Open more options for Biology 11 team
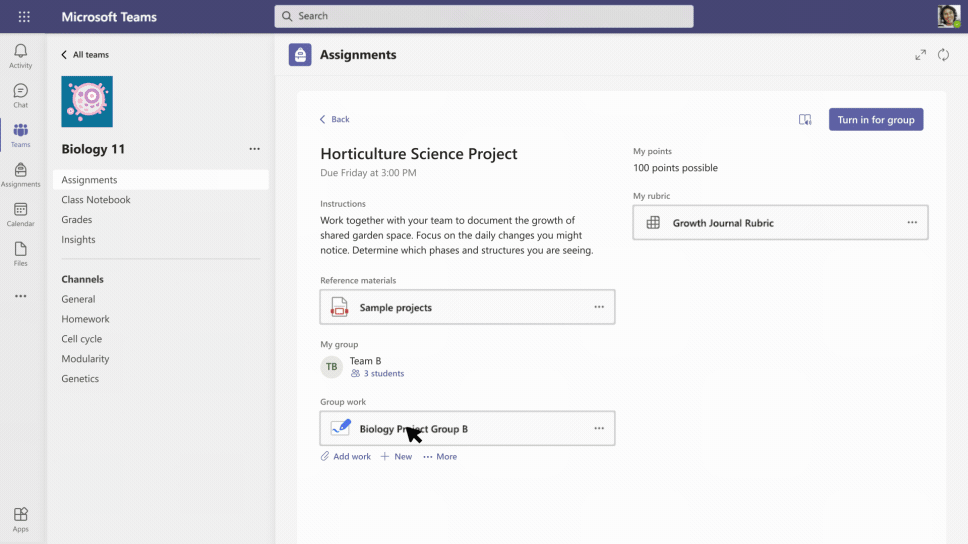Image resolution: width=968 pixels, height=544 pixels. (x=254, y=149)
